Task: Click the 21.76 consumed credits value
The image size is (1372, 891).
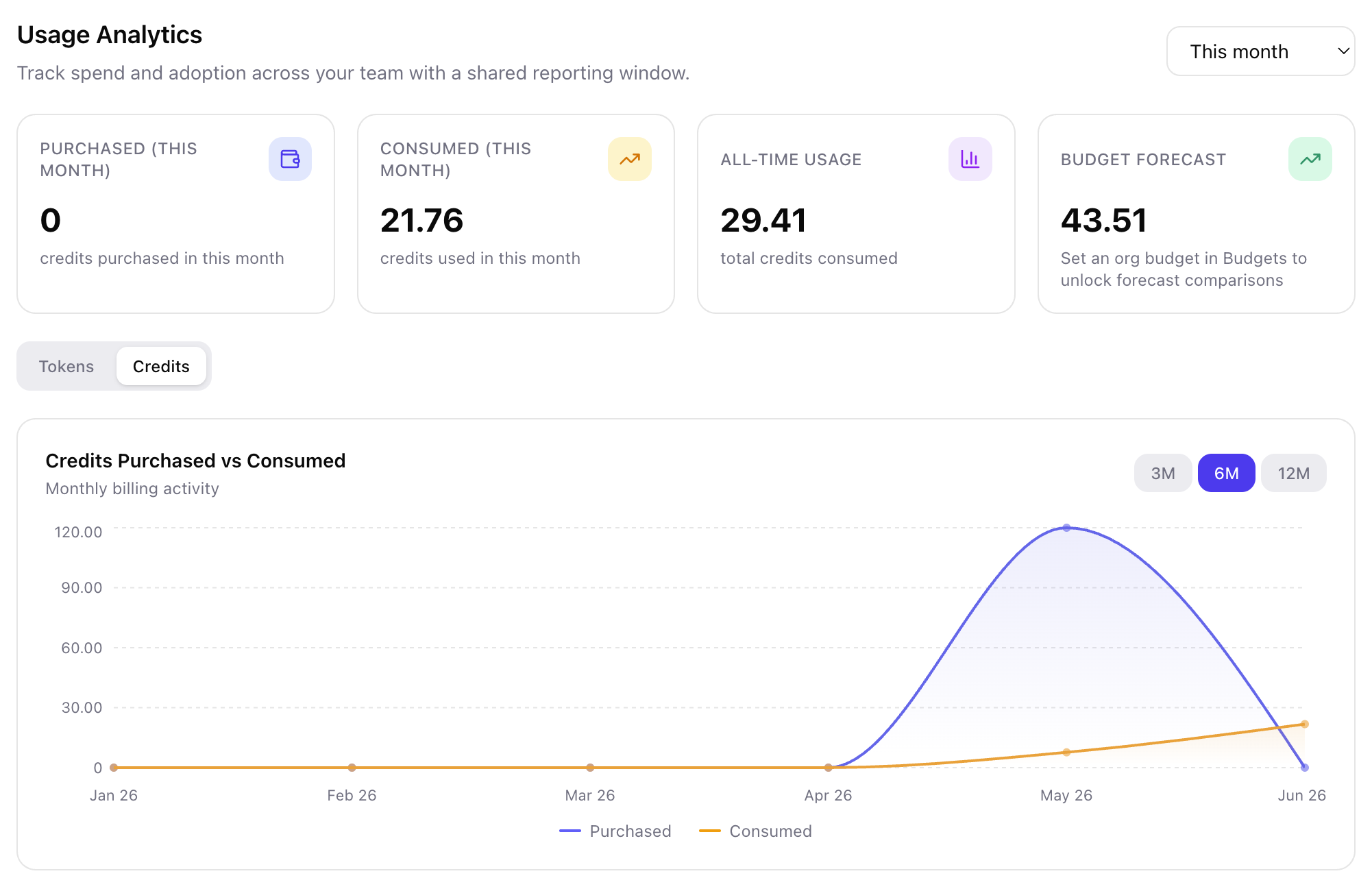Action: click(422, 221)
